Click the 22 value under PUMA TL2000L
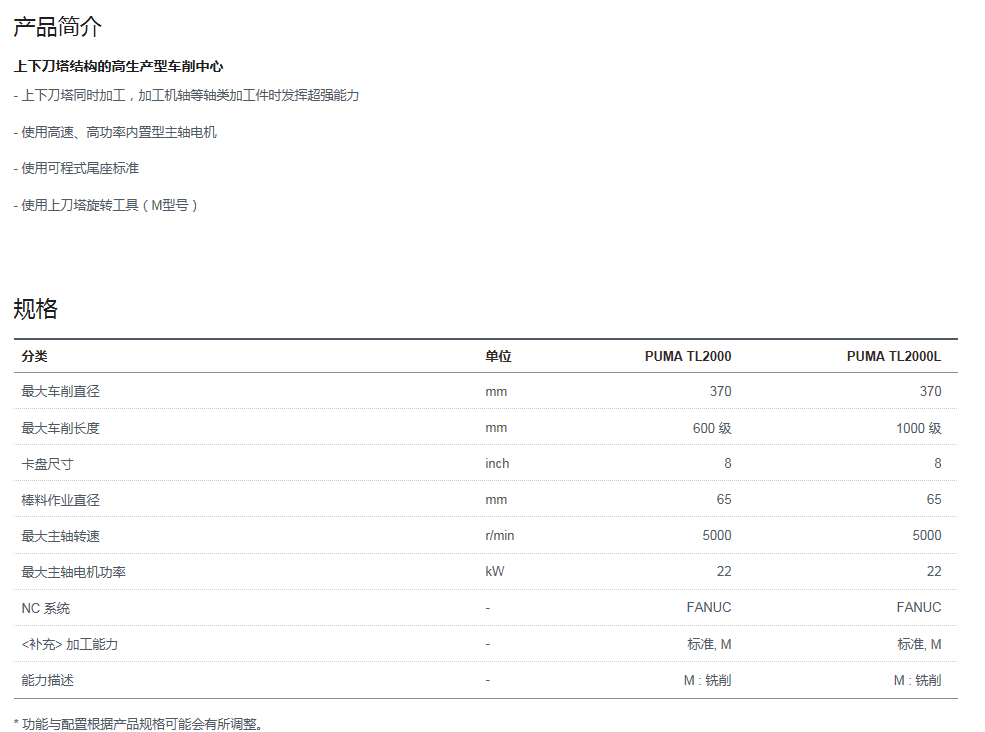 tap(934, 571)
